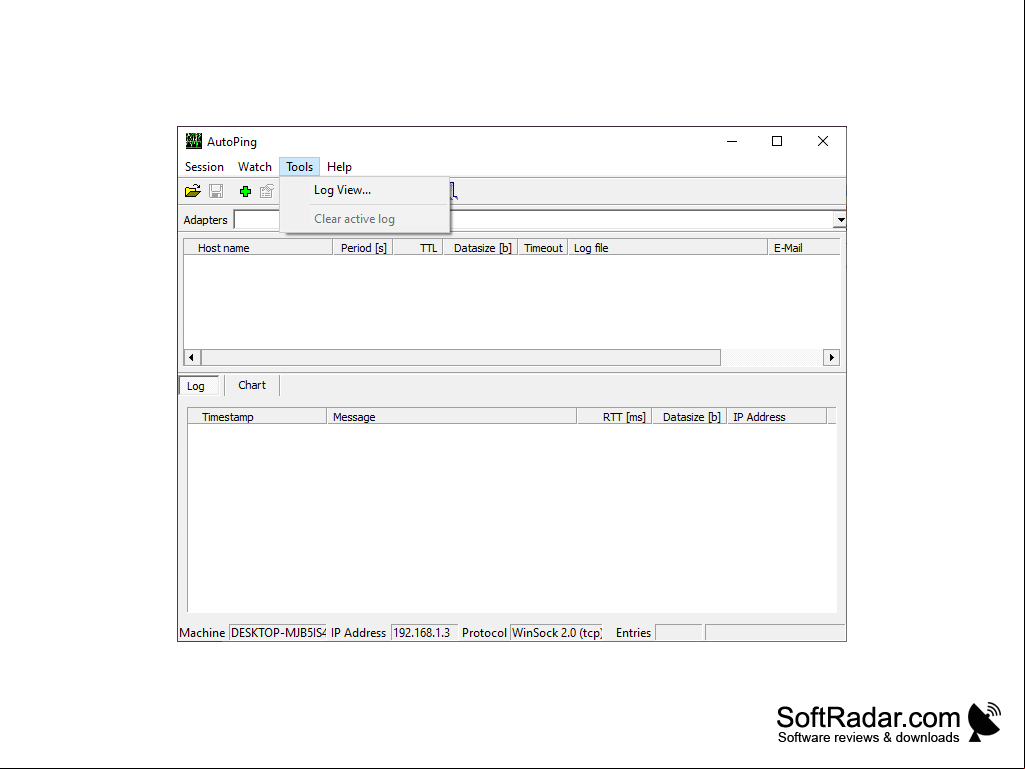Click the scroll right arrow of watch list
The height and width of the screenshot is (769, 1025).
831,358
